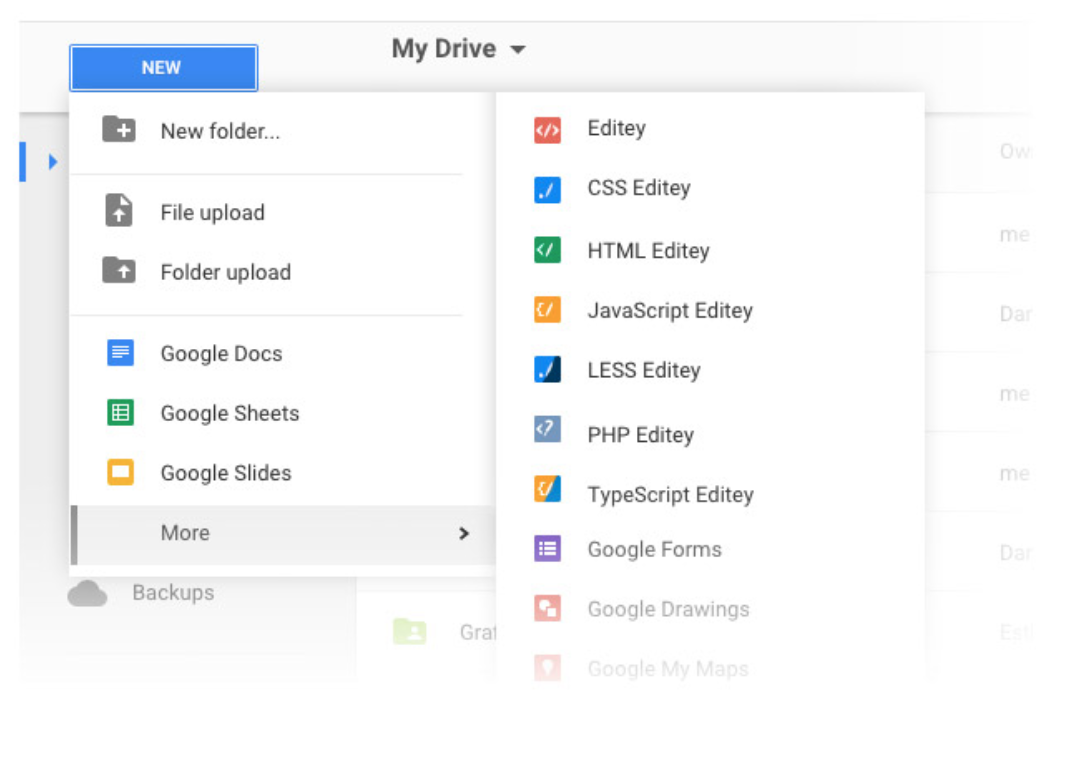Click the Folder upload icon

click(x=119, y=270)
